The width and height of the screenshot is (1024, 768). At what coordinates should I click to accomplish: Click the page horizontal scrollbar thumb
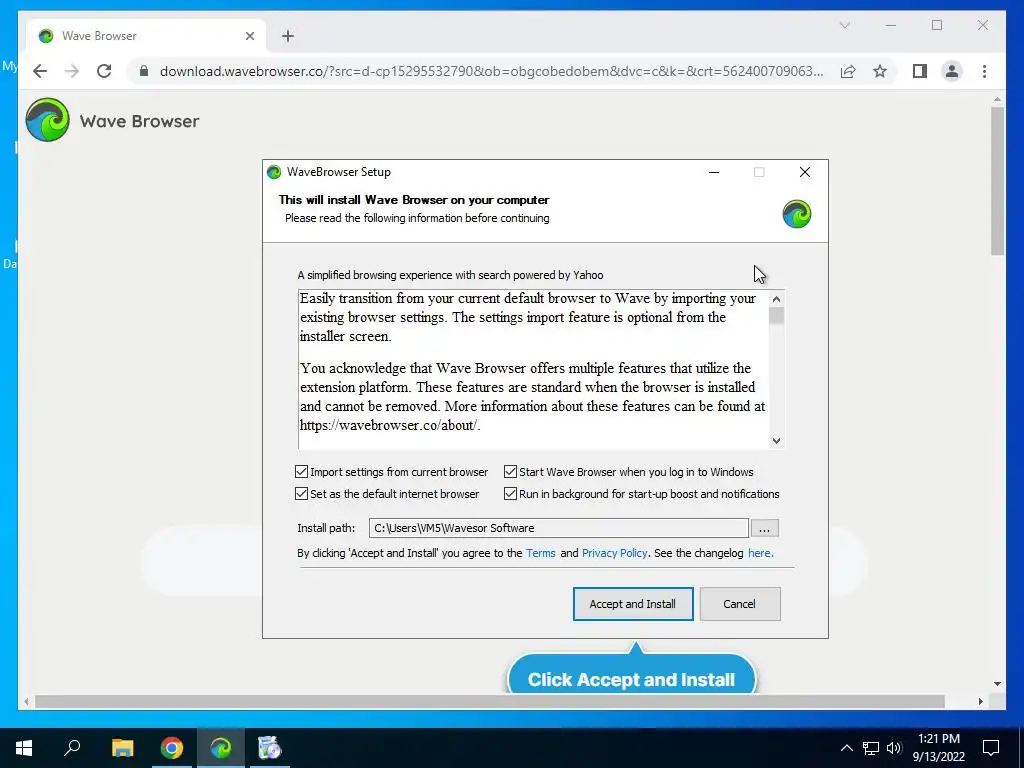[x=490, y=702]
